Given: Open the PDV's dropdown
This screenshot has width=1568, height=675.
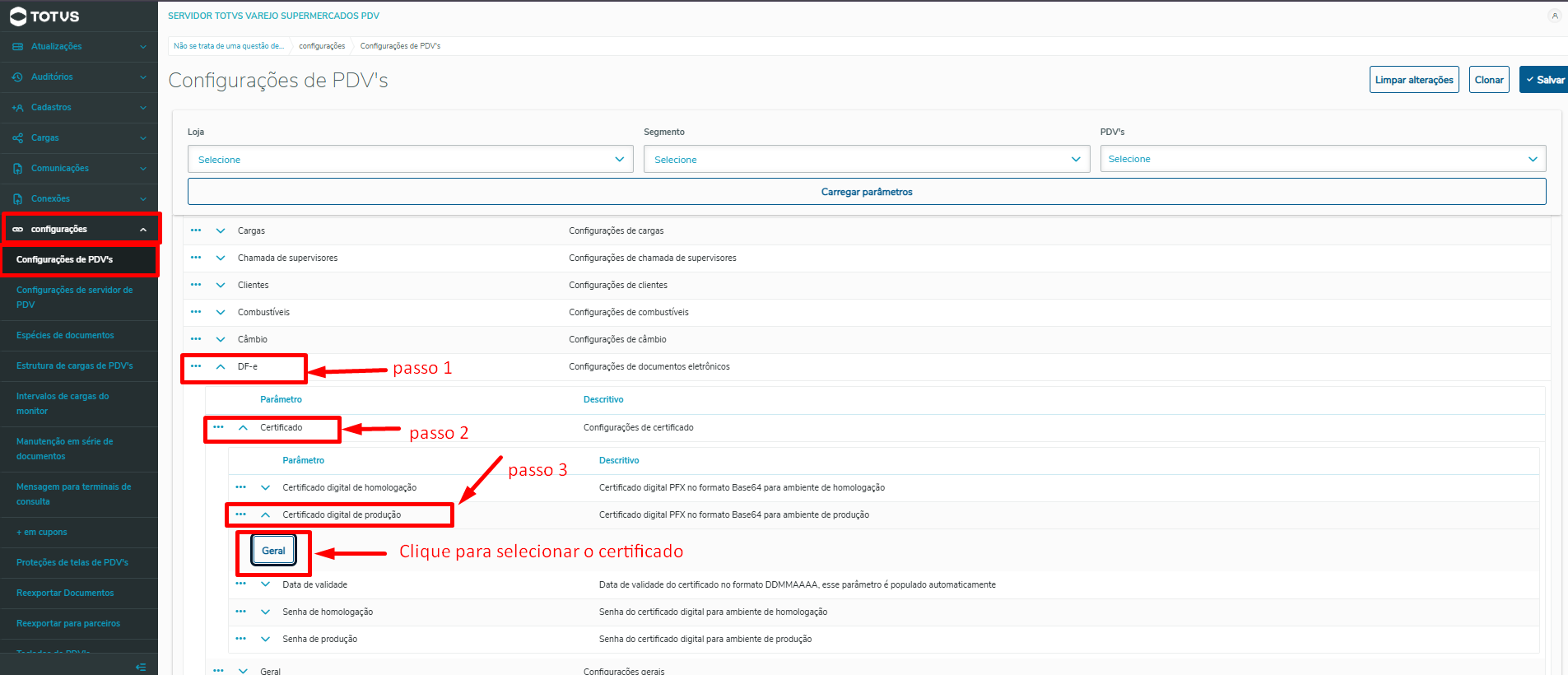Looking at the screenshot, I should click(1323, 159).
